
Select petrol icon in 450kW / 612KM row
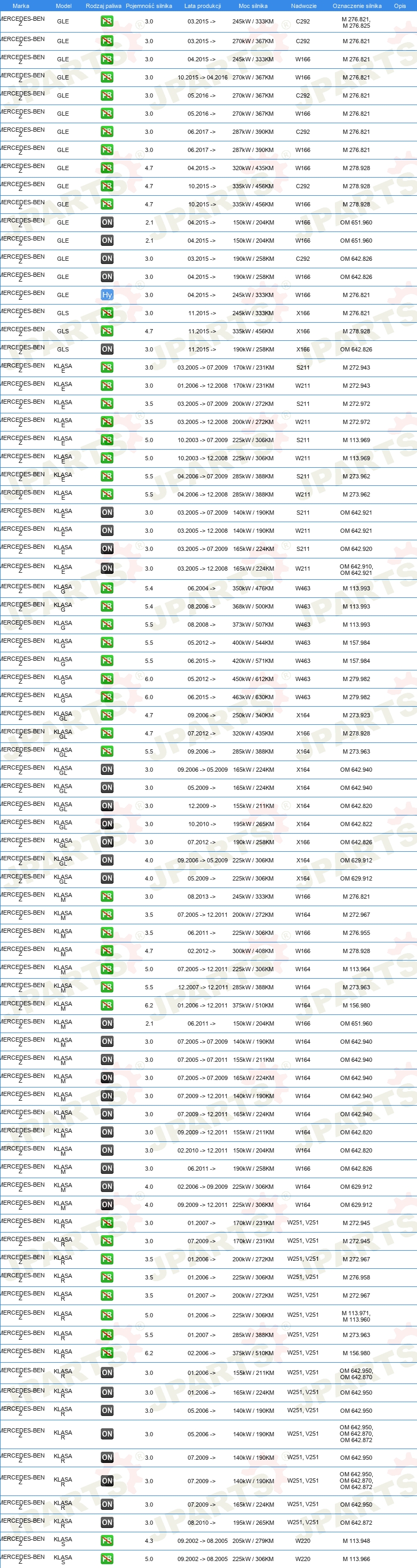107,679
